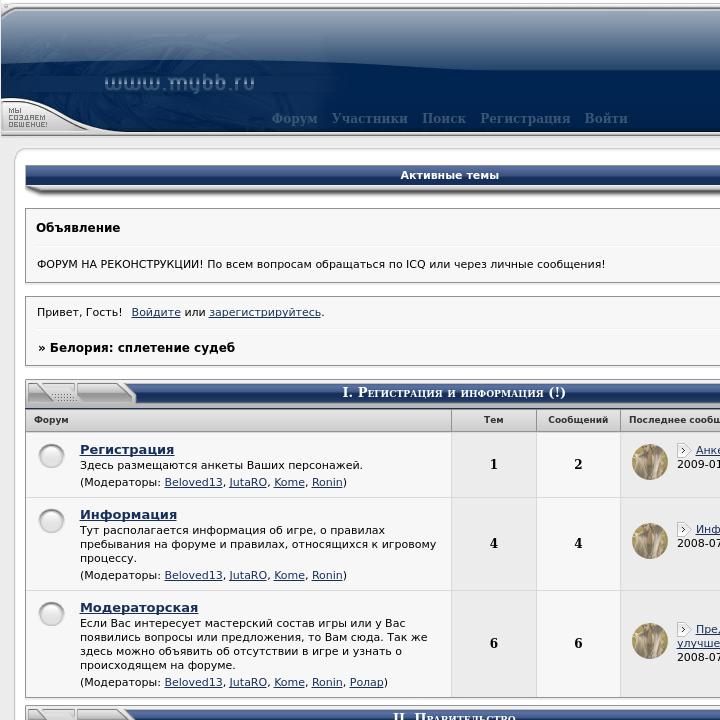
Task: Open the Информация forum title link
Action: point(128,514)
